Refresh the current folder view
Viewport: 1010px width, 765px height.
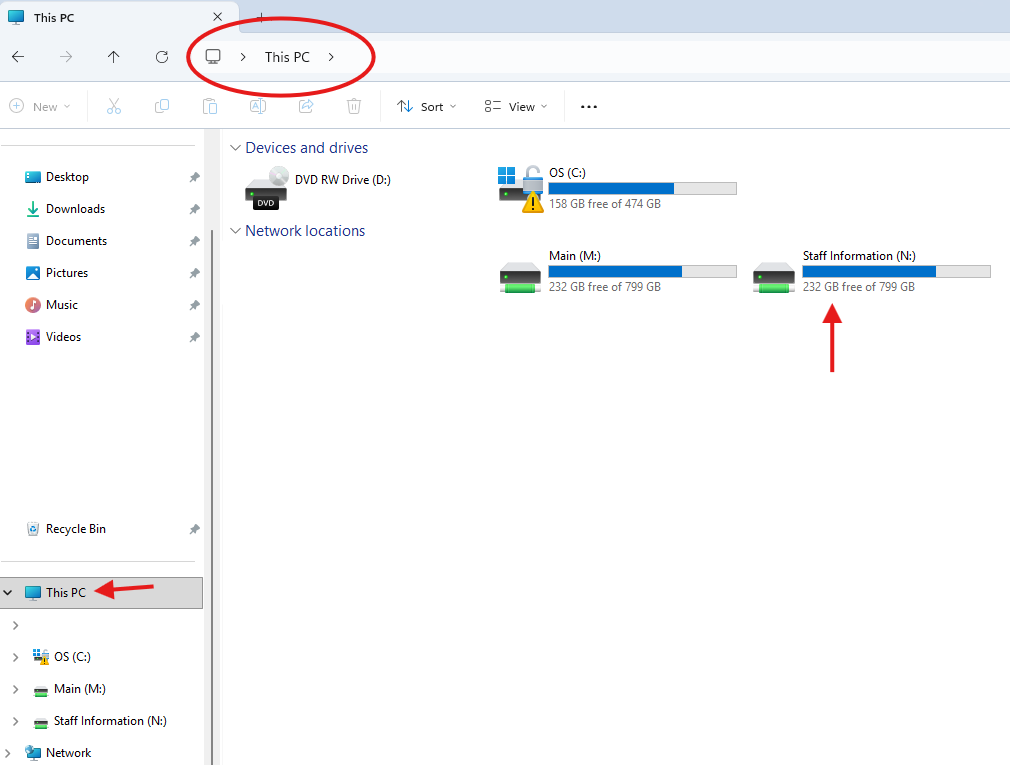click(x=162, y=57)
